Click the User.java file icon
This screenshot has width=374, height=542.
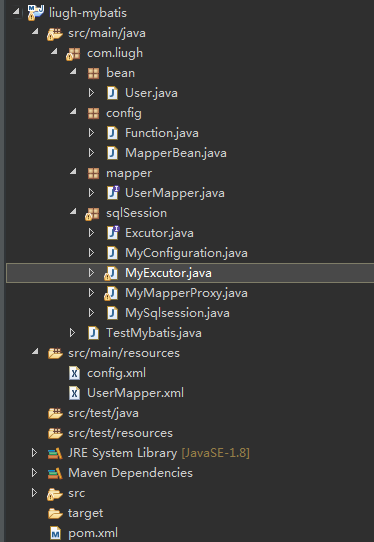coord(112,93)
